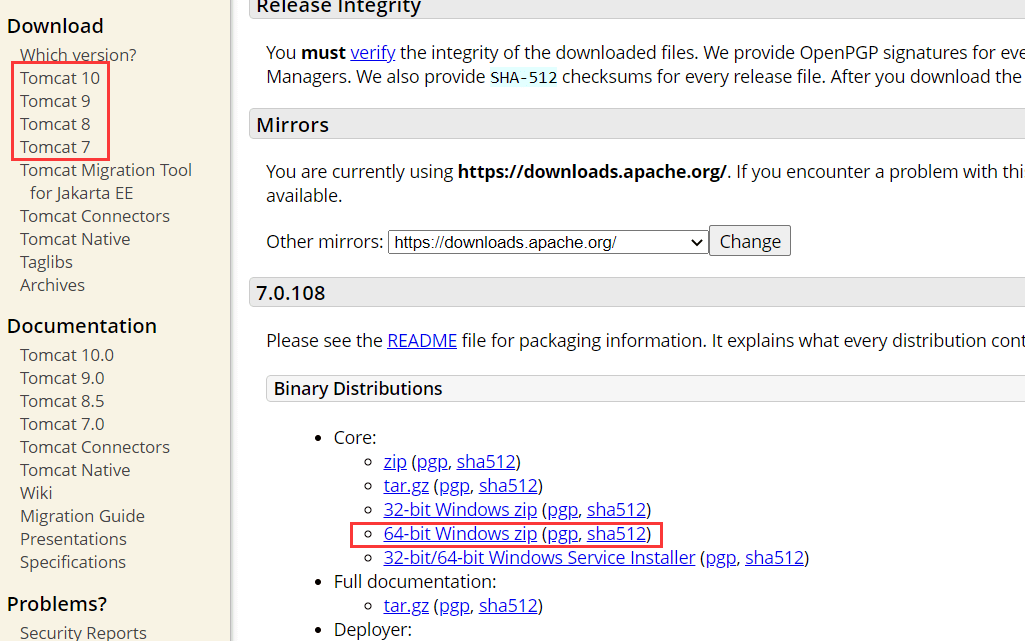This screenshot has height=641, width=1025.
Task: Follow the 'verify' integrity link
Action: click(x=373, y=52)
